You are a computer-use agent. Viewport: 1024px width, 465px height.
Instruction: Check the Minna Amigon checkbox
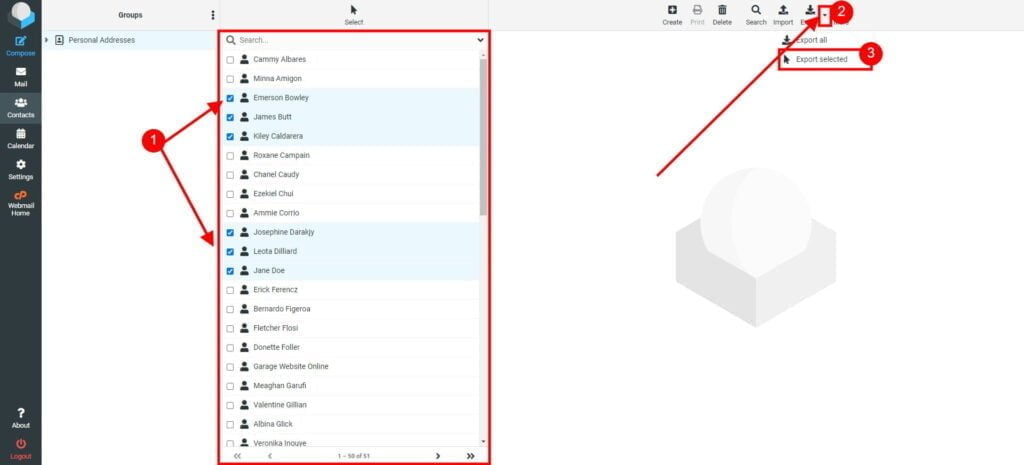(230, 79)
